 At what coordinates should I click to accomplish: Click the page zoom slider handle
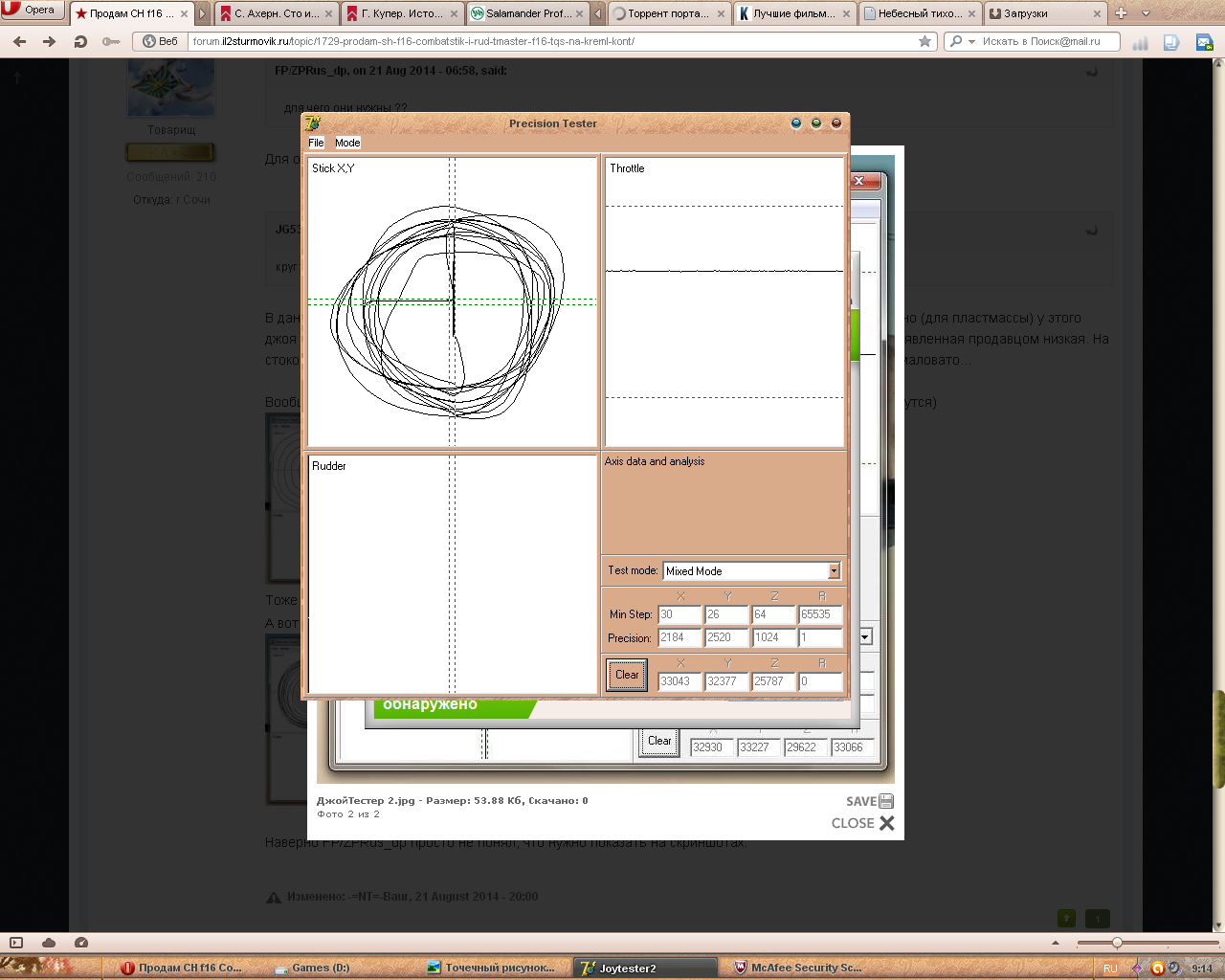(x=1116, y=943)
